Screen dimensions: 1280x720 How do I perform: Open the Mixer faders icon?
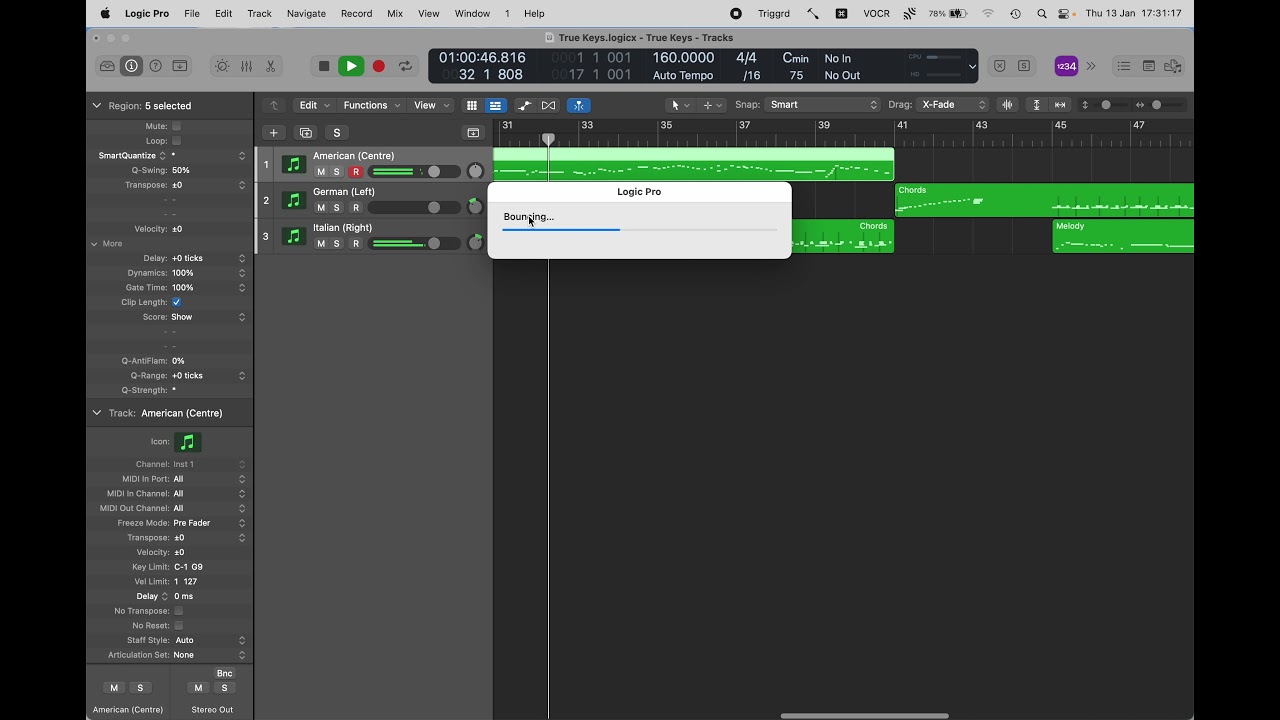click(x=246, y=66)
